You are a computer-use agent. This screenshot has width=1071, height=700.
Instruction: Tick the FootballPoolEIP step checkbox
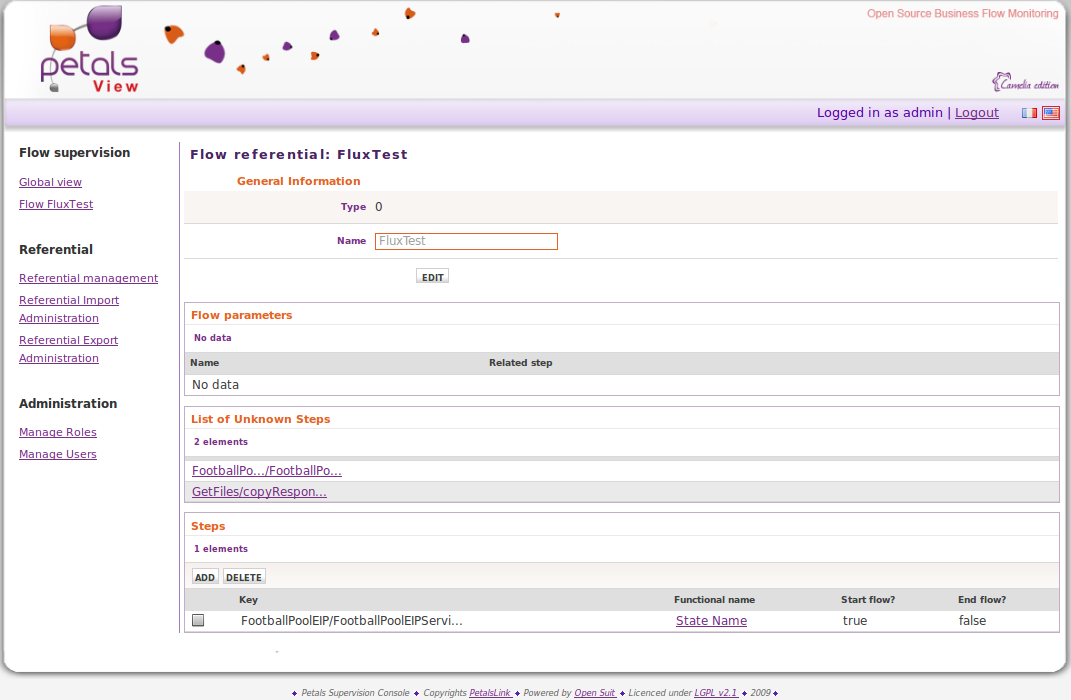pyautogui.click(x=198, y=620)
